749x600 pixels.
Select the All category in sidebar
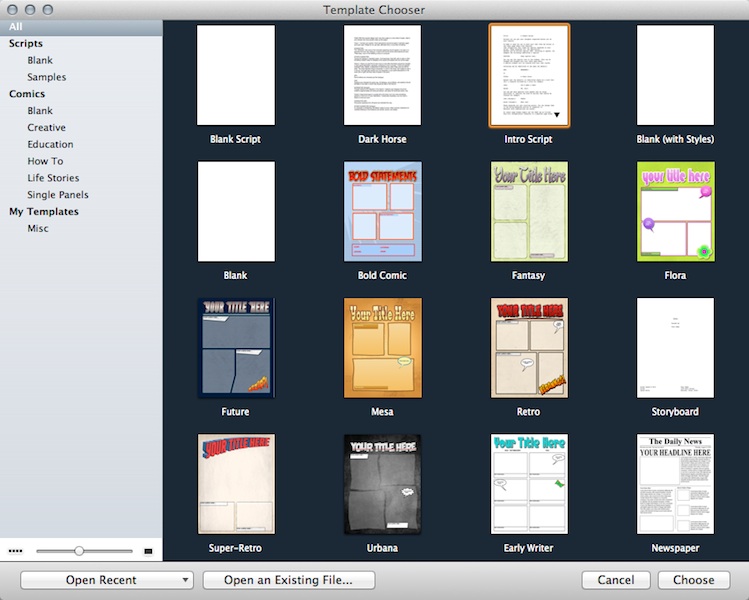click(16, 27)
